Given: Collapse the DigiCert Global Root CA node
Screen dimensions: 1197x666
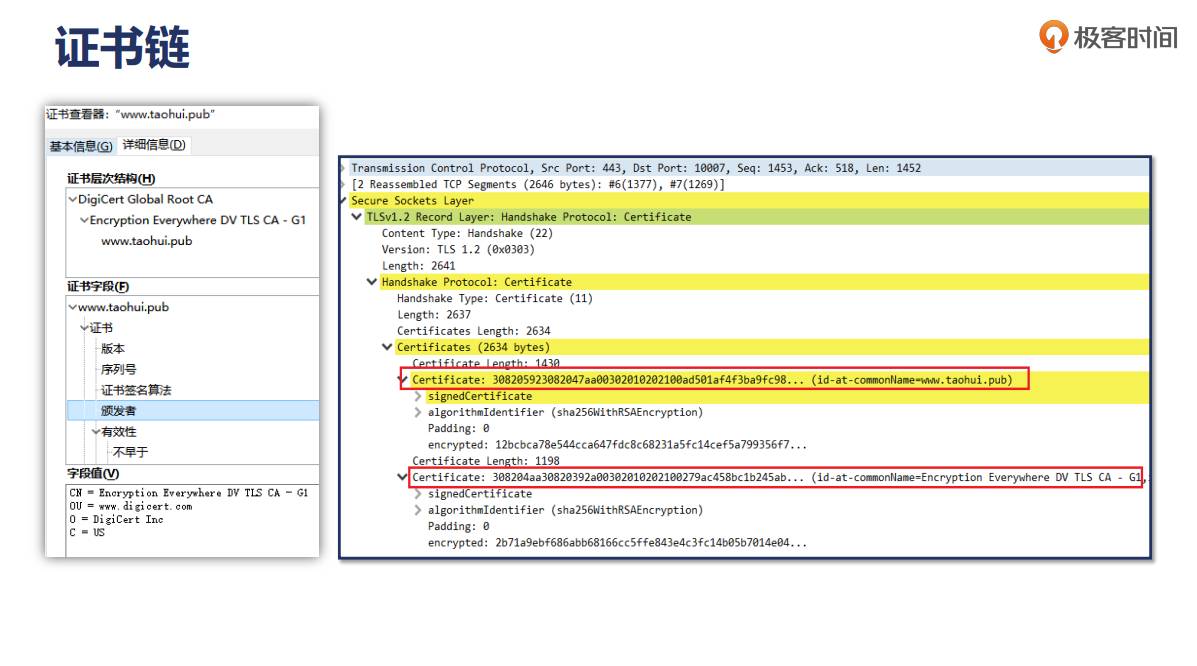Looking at the screenshot, I should (73, 199).
